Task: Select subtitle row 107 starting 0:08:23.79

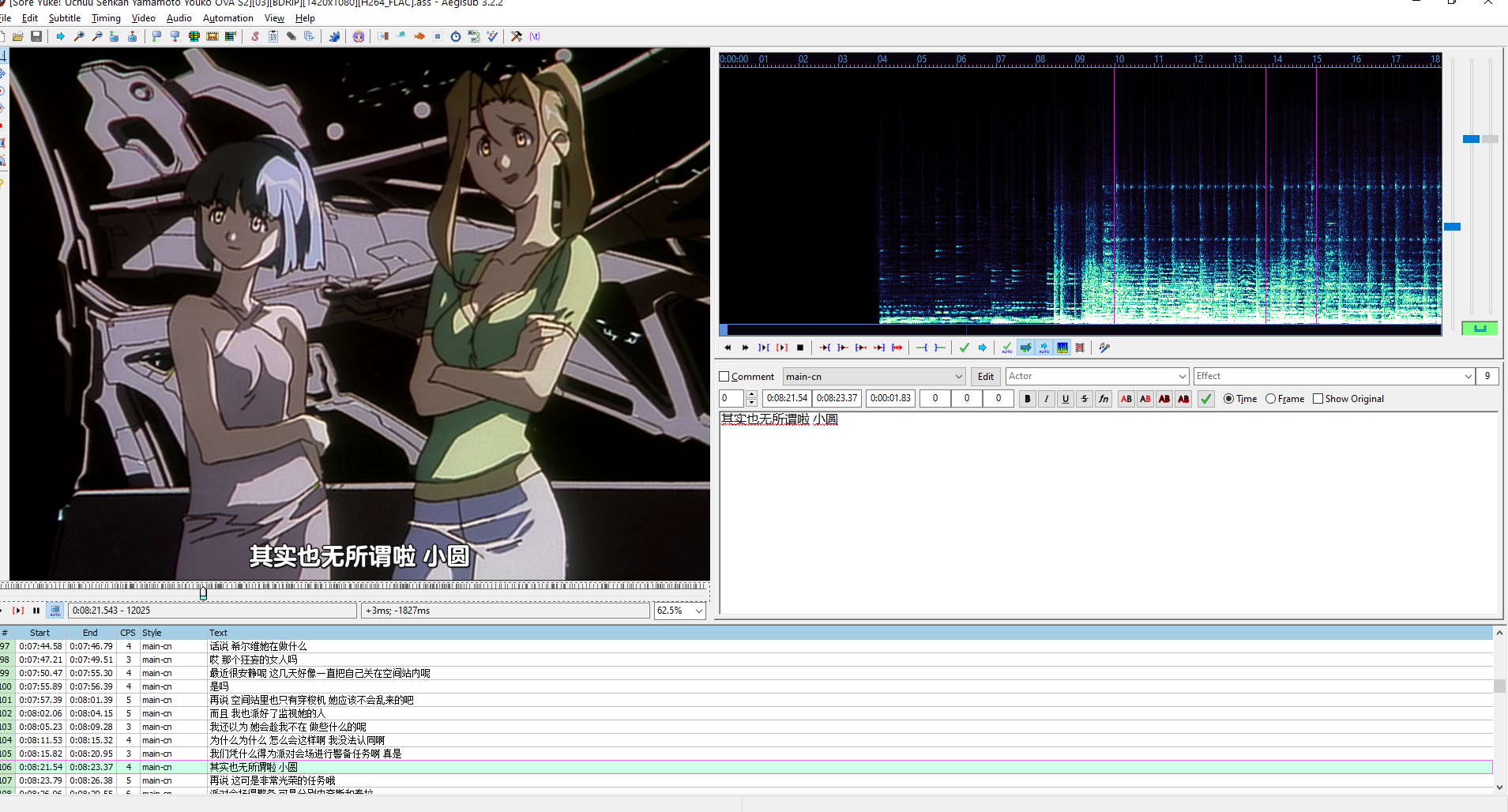Action: point(746,780)
